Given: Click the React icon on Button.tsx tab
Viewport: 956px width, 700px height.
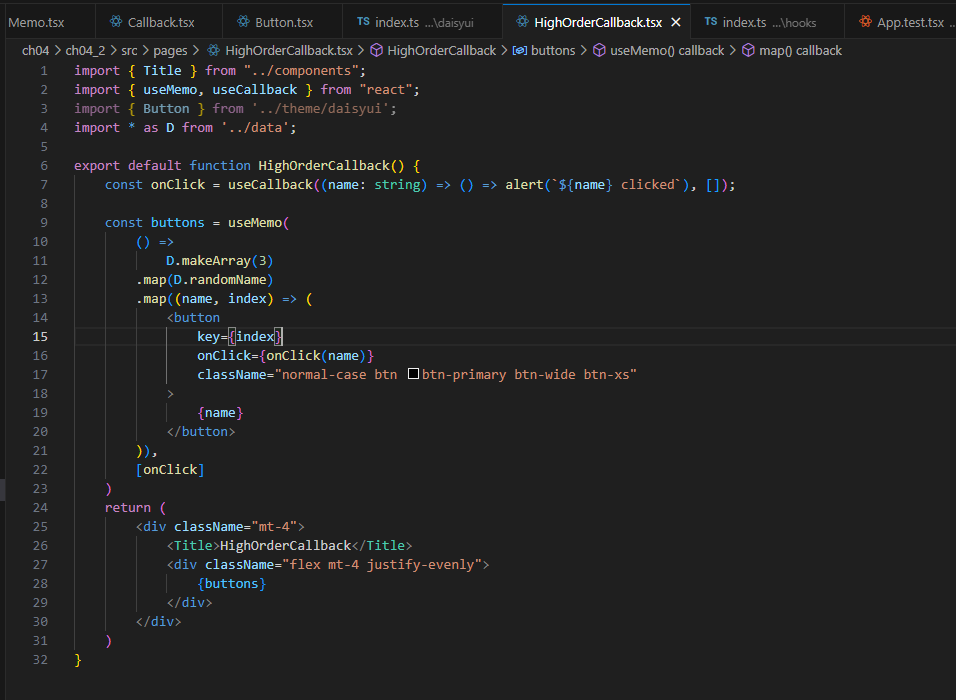Looking at the screenshot, I should tap(243, 22).
